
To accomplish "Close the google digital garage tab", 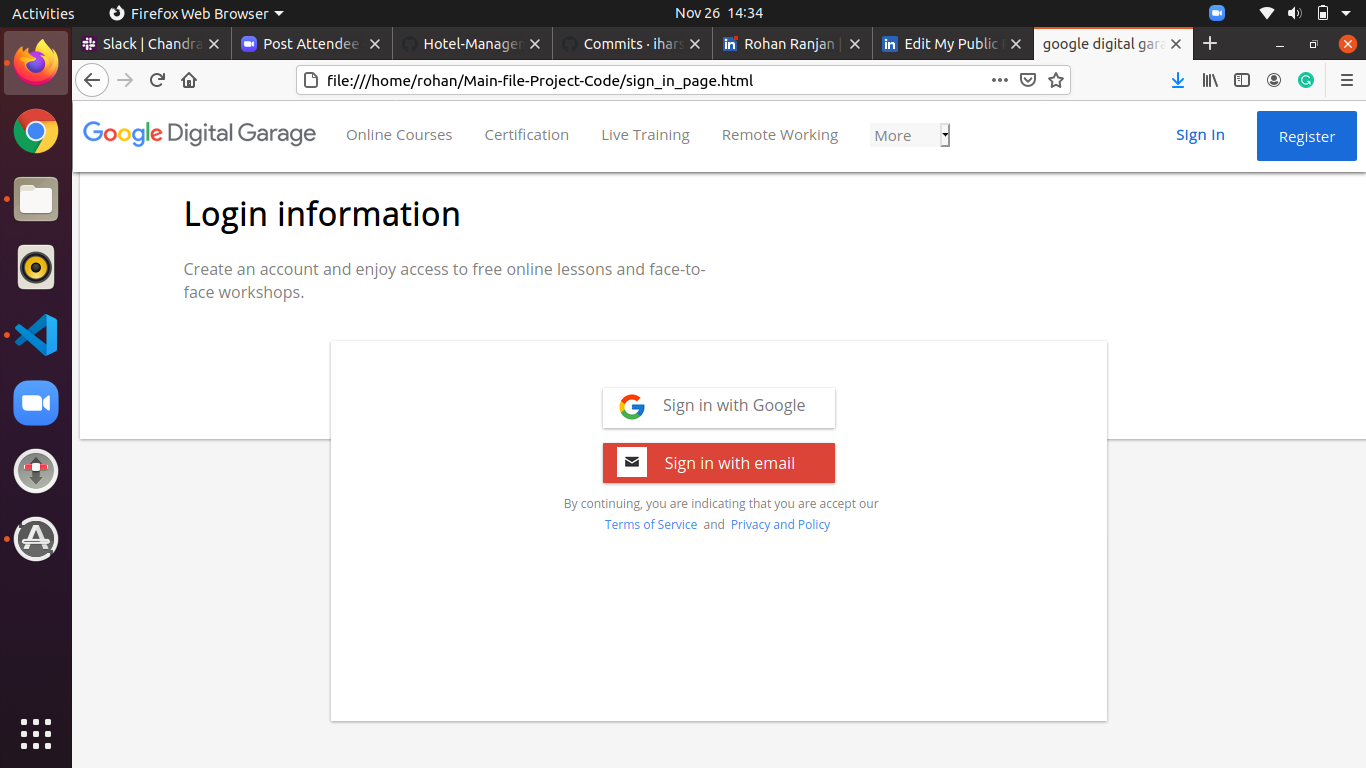I will point(1176,44).
